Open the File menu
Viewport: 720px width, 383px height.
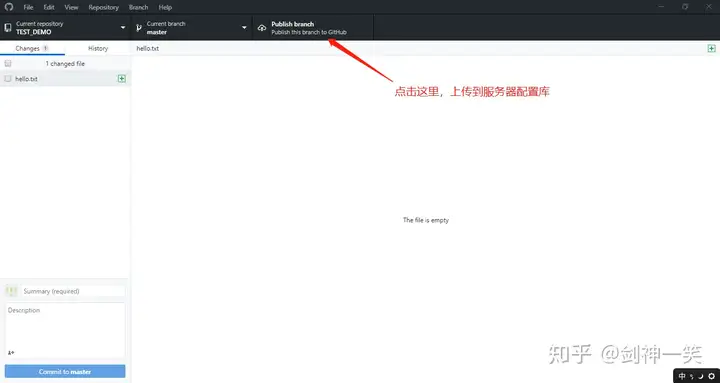(x=28, y=7)
